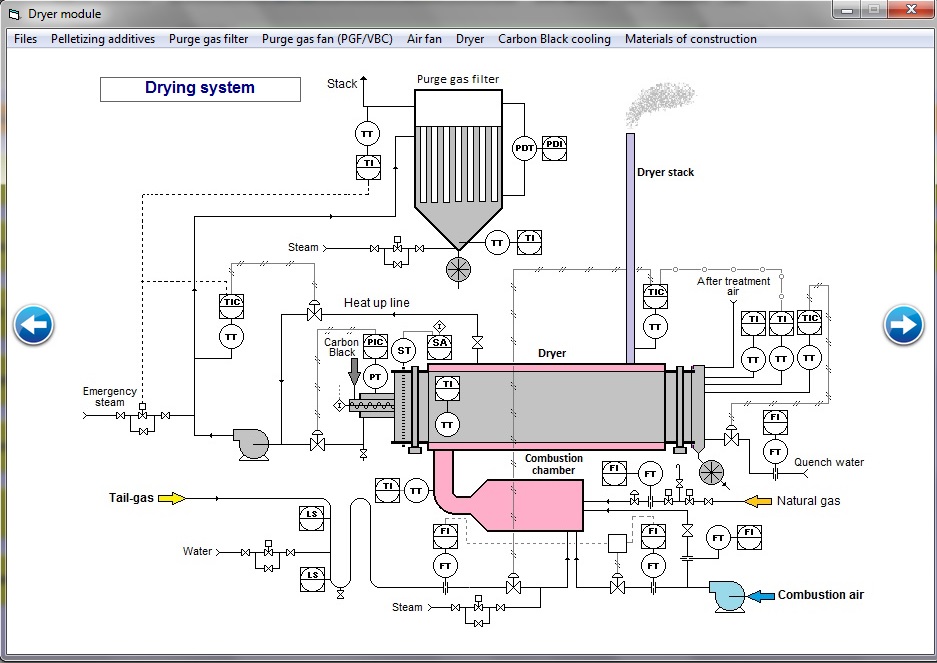Minimize the Dryer module window
Viewport: 937px width, 663px height.
pyautogui.click(x=846, y=10)
